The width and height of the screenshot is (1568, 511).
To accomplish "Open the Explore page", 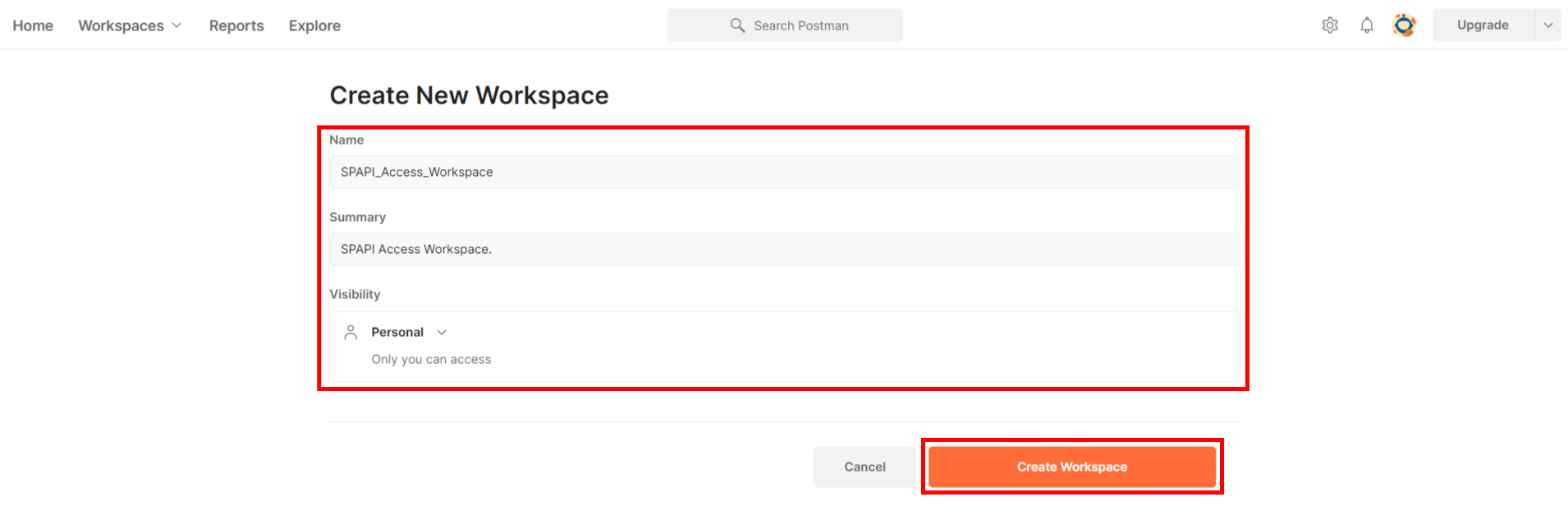I will click(314, 25).
